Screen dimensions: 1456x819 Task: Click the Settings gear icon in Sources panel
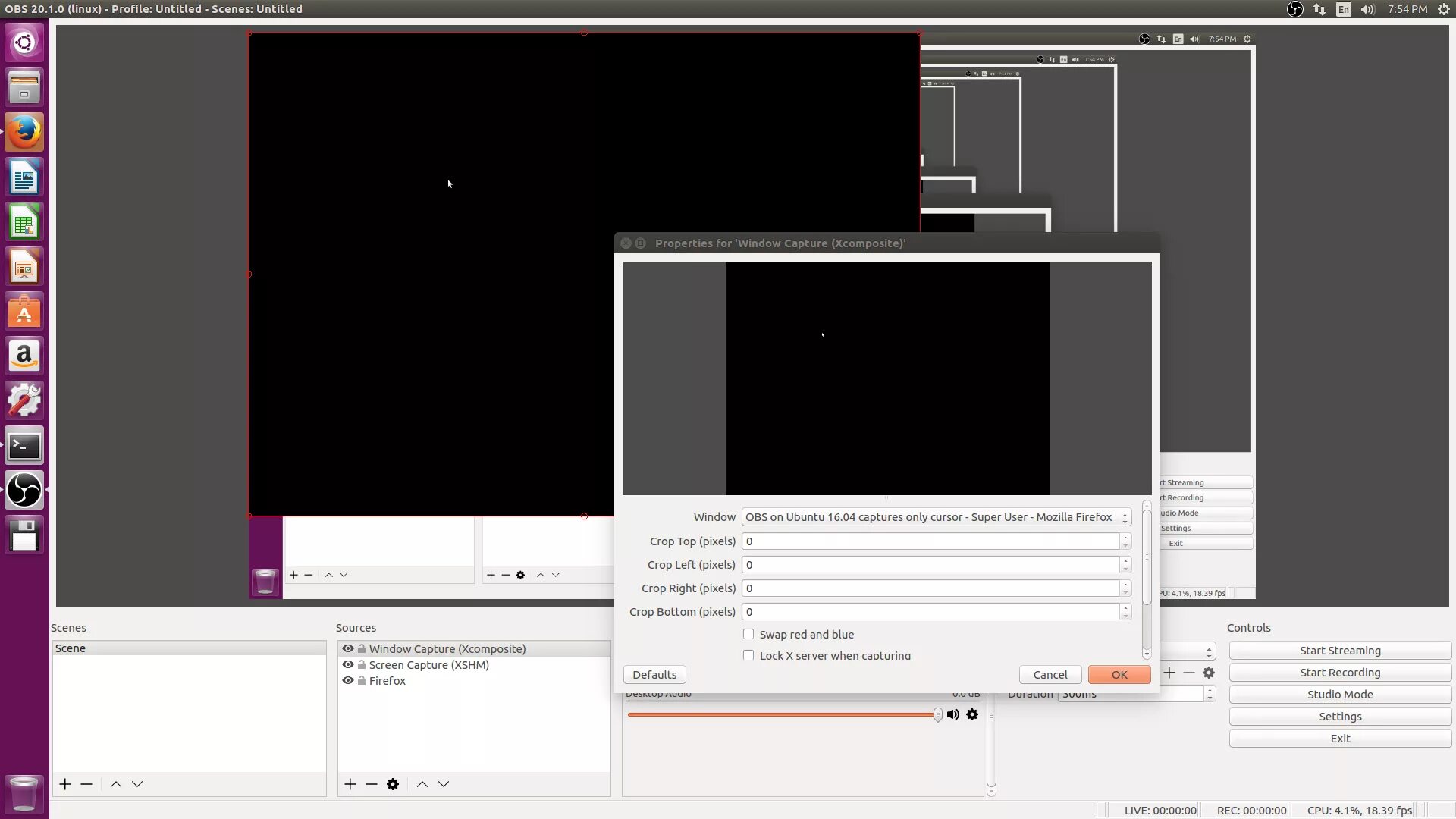pyautogui.click(x=392, y=783)
